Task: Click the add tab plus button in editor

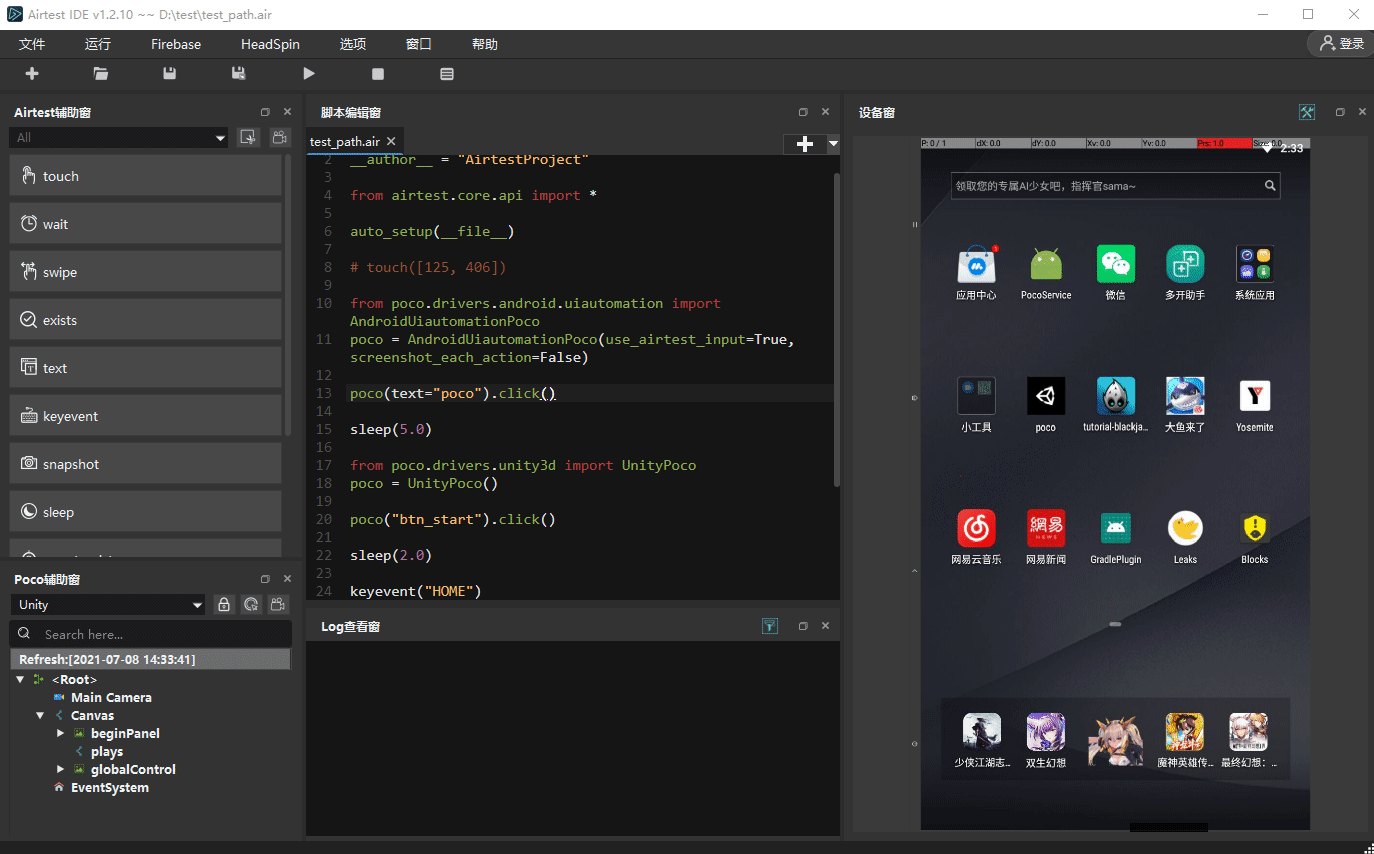Action: pos(804,144)
